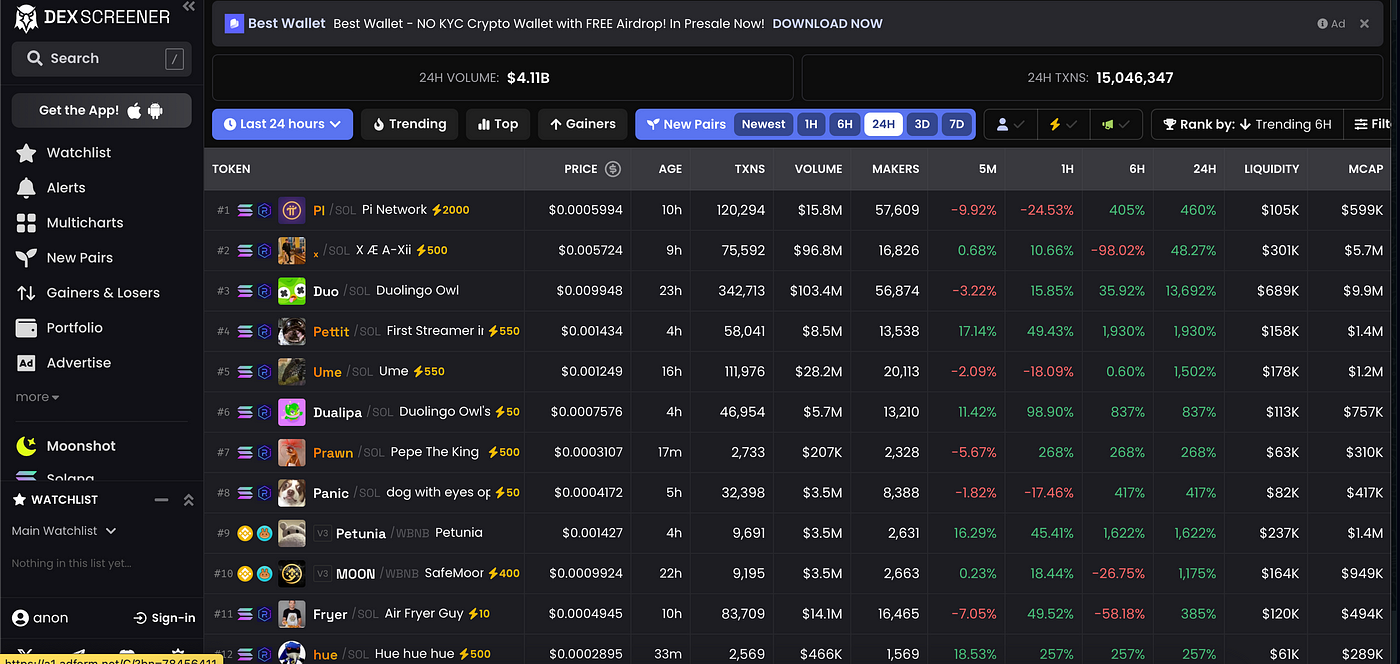Switch to the 3D age tab
This screenshot has height=664, width=1400.
pyautogui.click(x=922, y=124)
